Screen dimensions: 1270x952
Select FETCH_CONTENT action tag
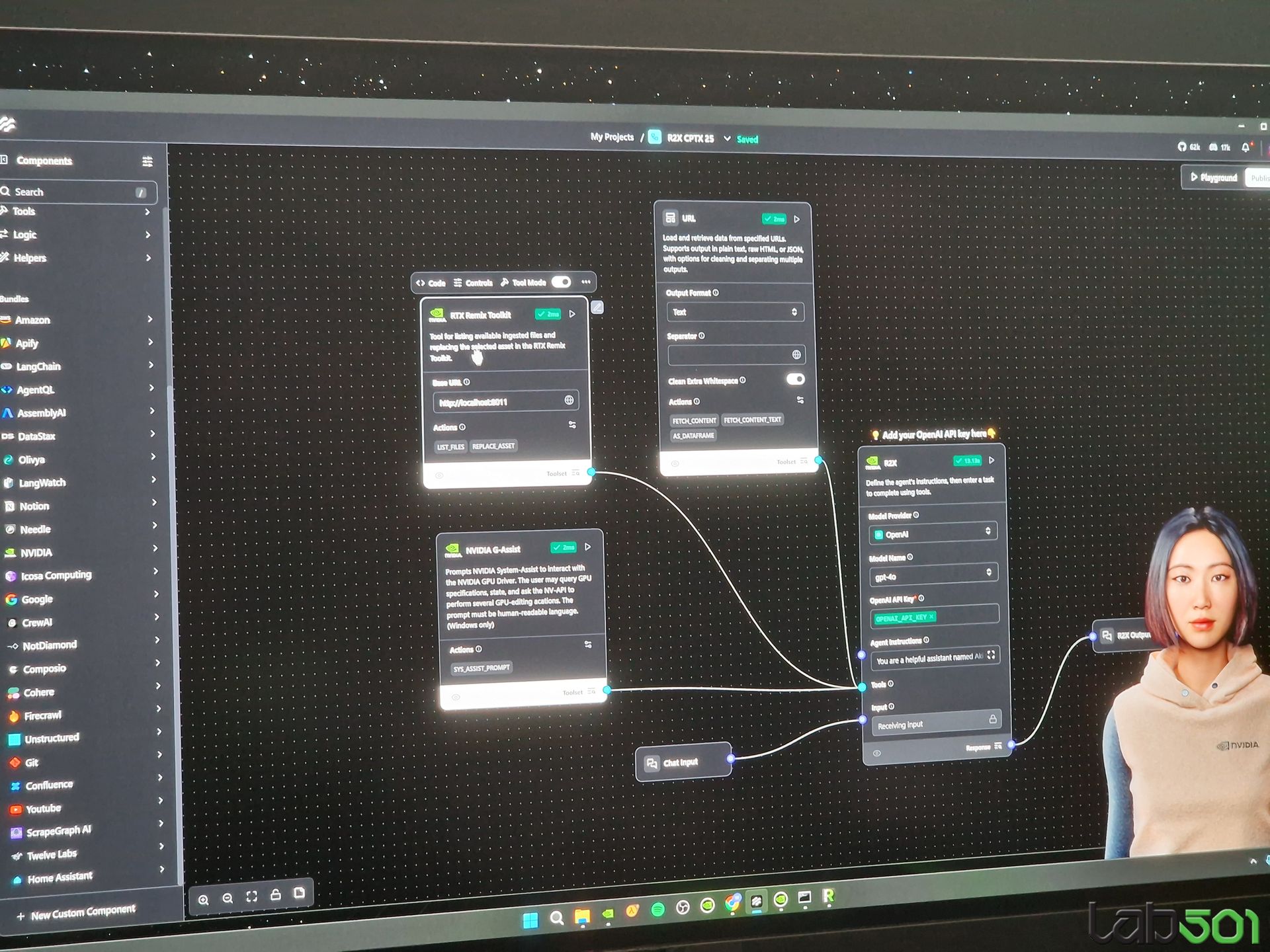(x=695, y=420)
